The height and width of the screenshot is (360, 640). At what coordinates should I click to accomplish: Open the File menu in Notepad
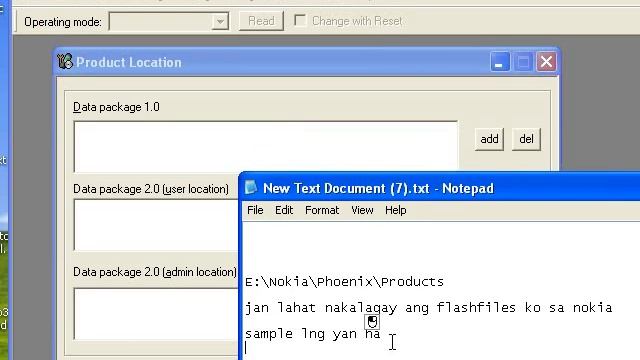click(x=255, y=210)
